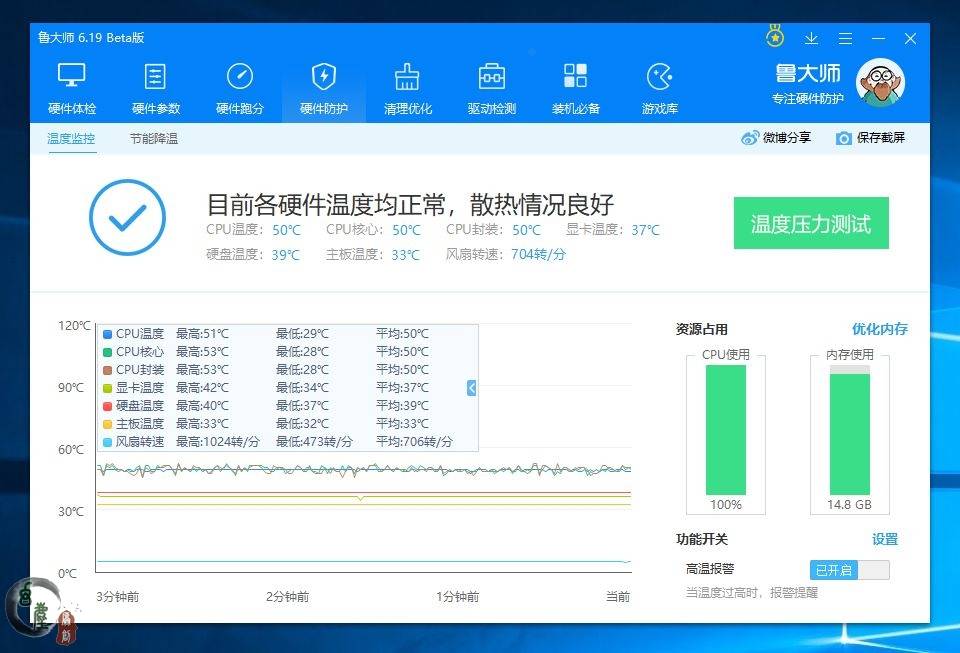Screen dimensions: 960x653
Task: Open 装机必备 essential apps grid icon
Action: 576,77
